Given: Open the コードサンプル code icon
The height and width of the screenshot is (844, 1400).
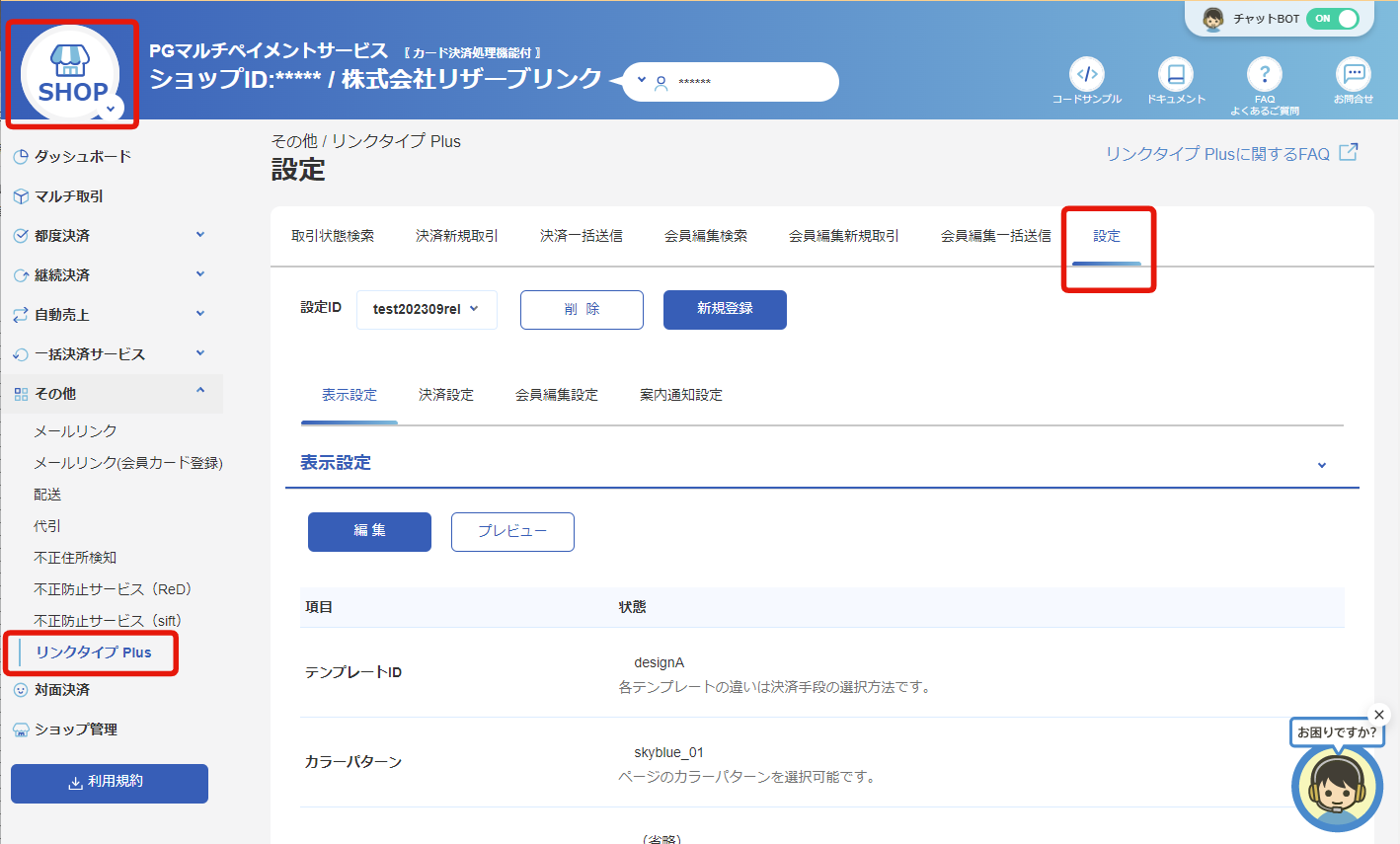Looking at the screenshot, I should [x=1087, y=74].
